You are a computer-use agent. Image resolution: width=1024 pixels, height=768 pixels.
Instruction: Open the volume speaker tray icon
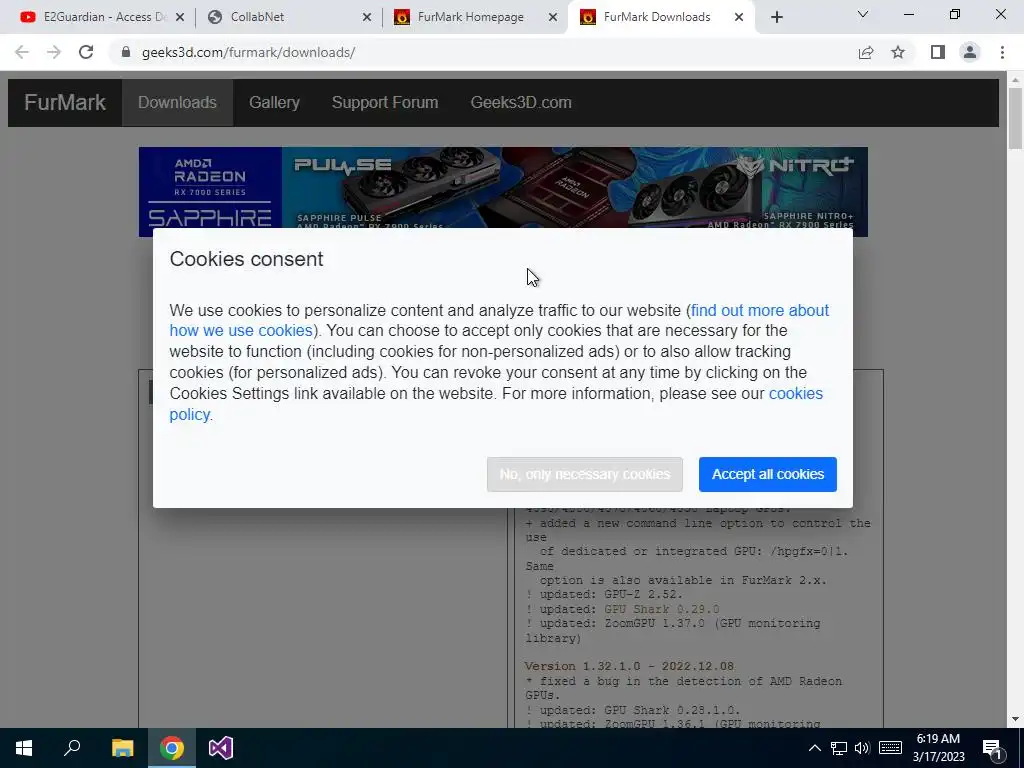point(862,748)
